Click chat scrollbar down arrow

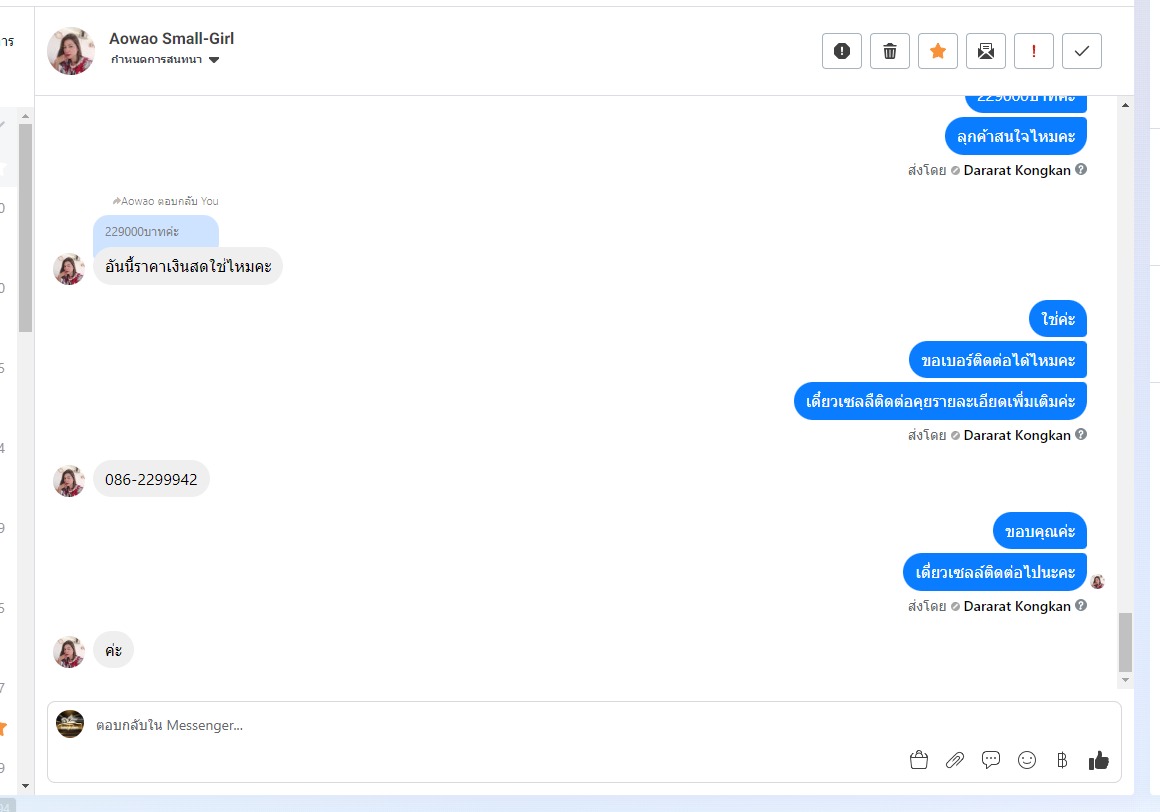coord(1125,680)
